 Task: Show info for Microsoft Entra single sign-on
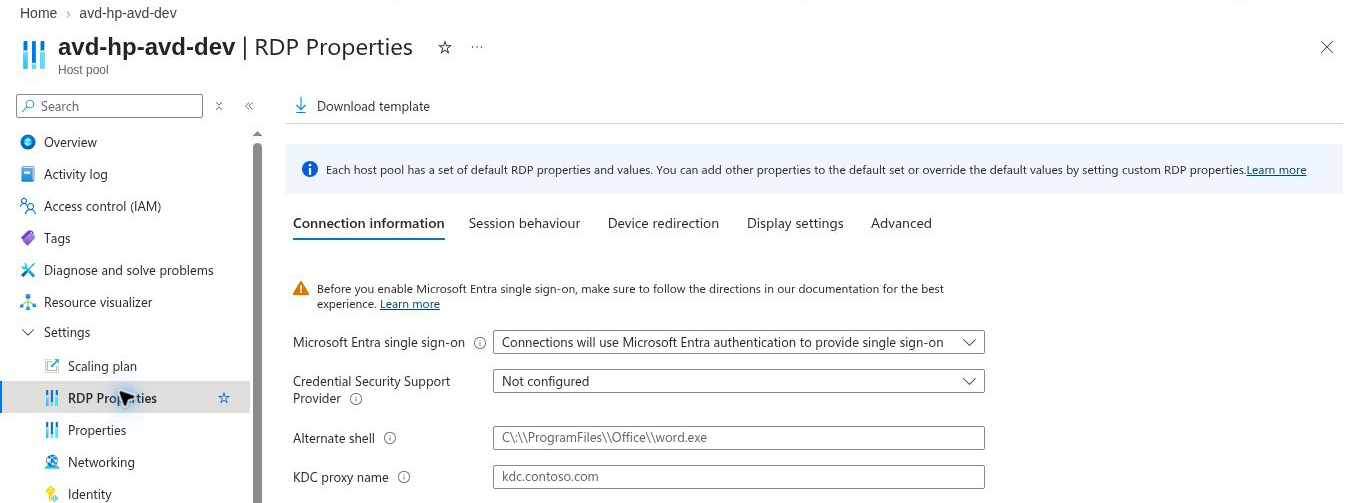480,342
